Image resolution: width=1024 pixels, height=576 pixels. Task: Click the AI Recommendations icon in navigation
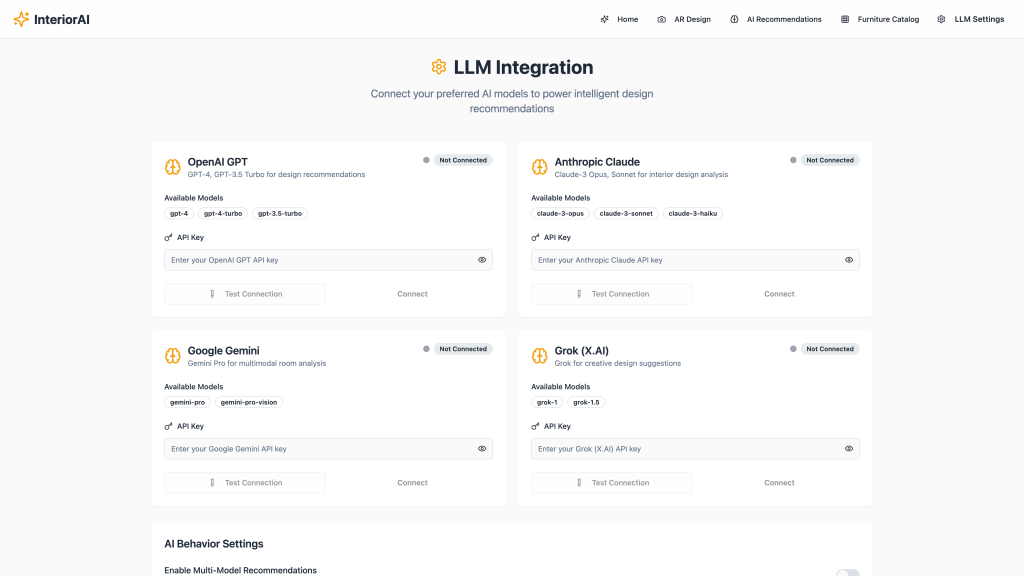[x=734, y=20]
